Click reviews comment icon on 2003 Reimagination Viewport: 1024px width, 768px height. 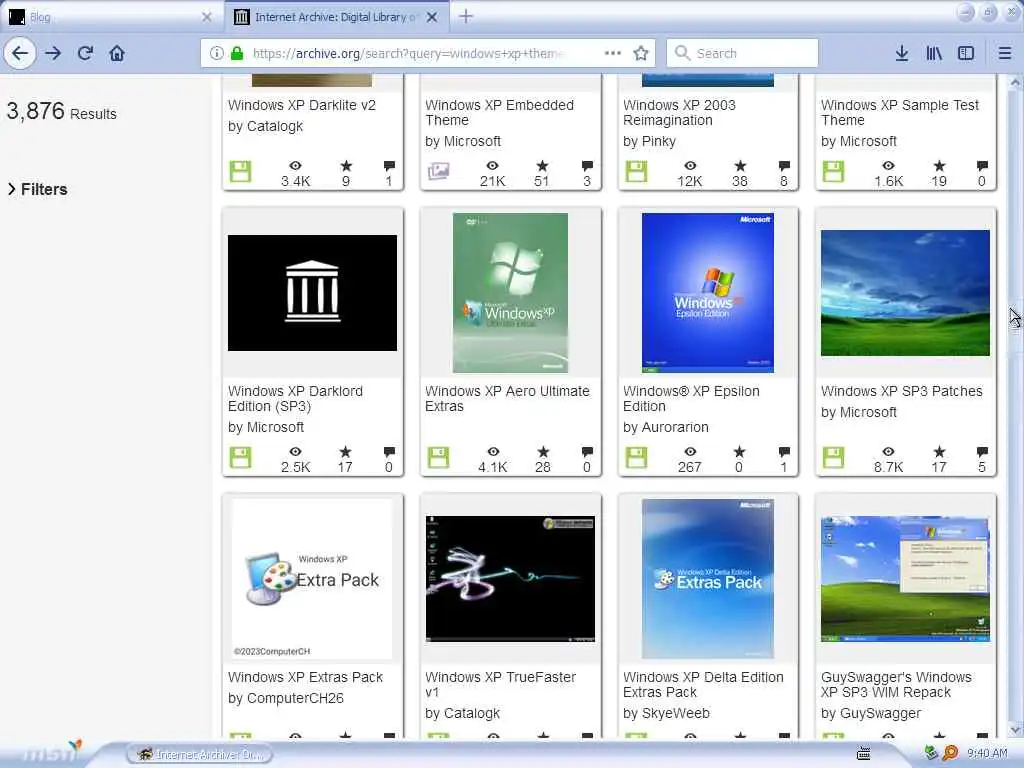coord(784,166)
